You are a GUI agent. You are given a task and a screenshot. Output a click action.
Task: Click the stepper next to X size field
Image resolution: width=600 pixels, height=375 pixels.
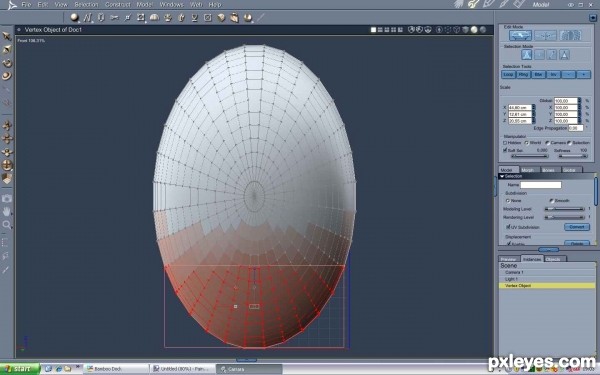[533, 108]
